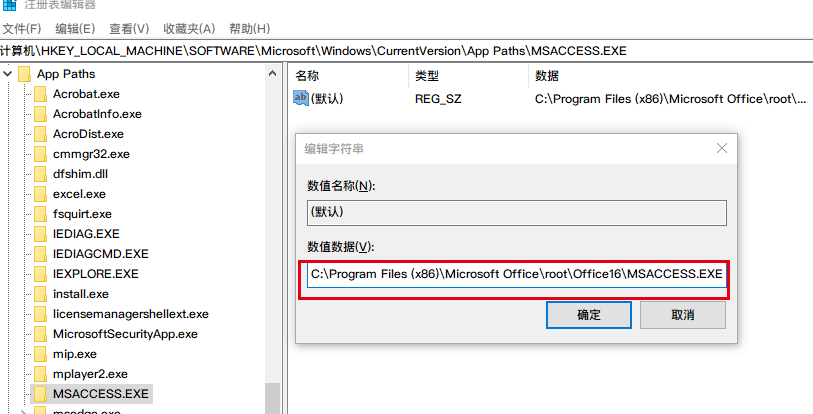Viewport: 813px width, 414px height.
Task: Click the Acrobat.exe tree label
Action: [86, 94]
